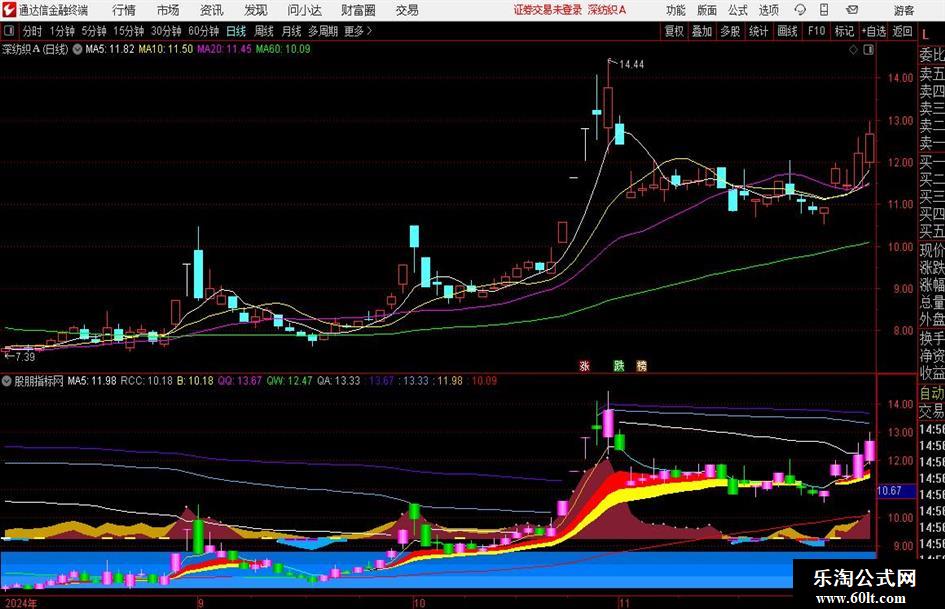
Task: Open the 公式 menu
Action: click(x=738, y=10)
